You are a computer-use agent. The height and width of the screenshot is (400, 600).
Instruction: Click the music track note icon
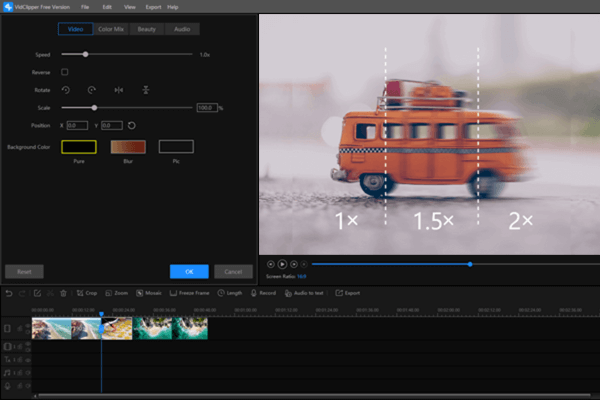pyautogui.click(x=7, y=372)
